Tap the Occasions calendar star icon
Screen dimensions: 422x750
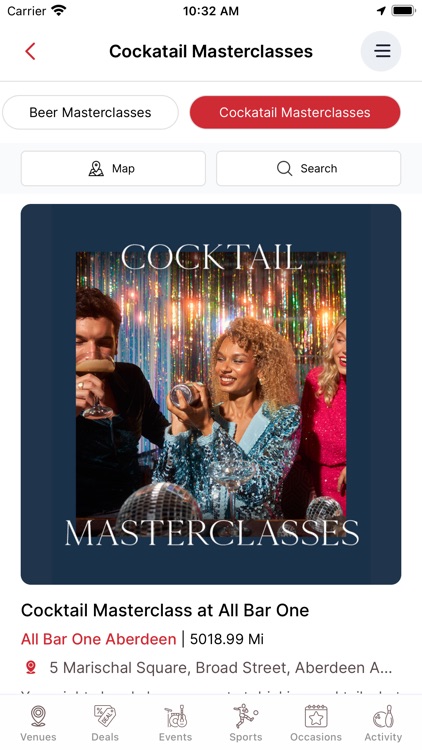click(316, 716)
